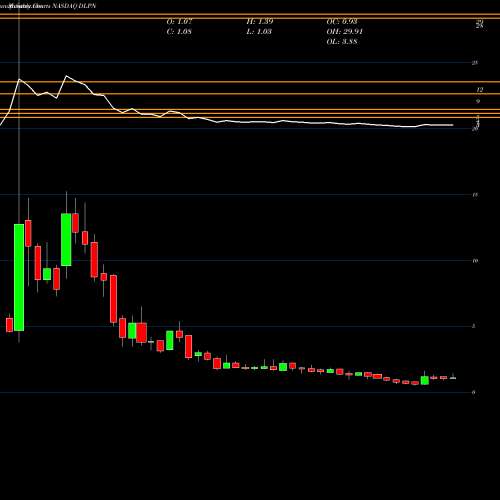Screen dimensions: 500x500
Task: Click the 'OC: 6.93' value
Action: point(342,21)
